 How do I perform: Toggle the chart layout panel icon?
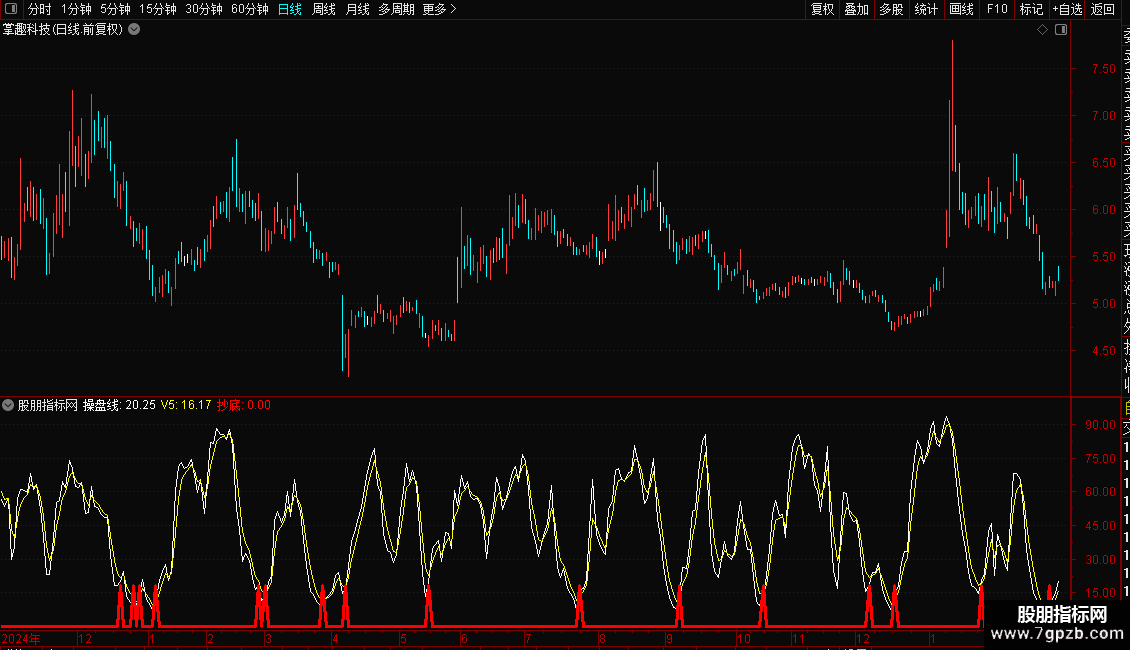tap(1061, 30)
